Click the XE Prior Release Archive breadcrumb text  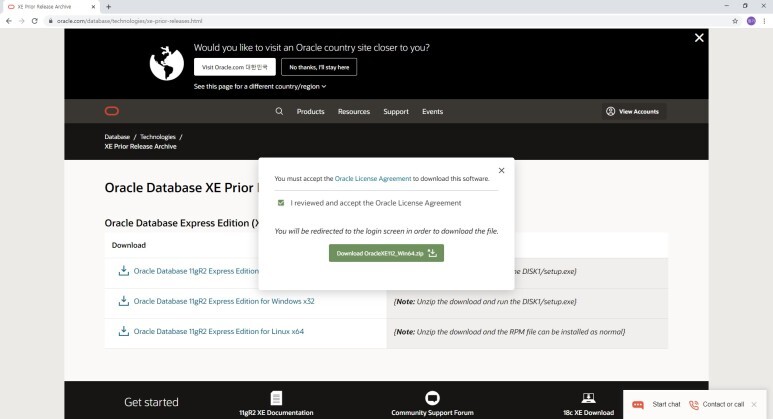pyautogui.click(x=141, y=146)
